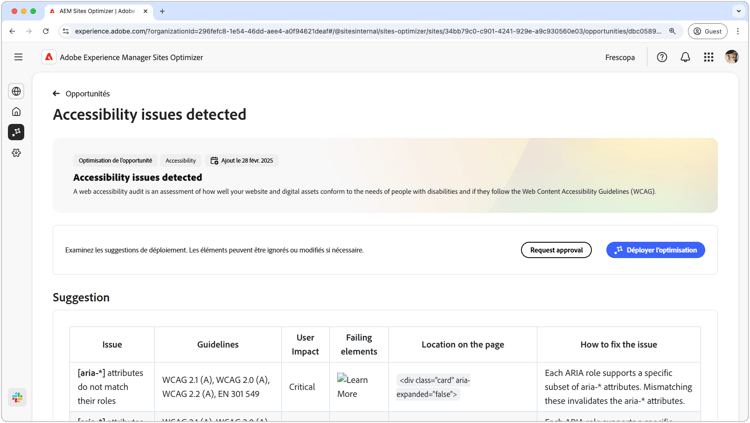Viewport: 750px width, 423px height.
Task: Click the Optimisation de l'opportunité tag
Action: [115, 161]
